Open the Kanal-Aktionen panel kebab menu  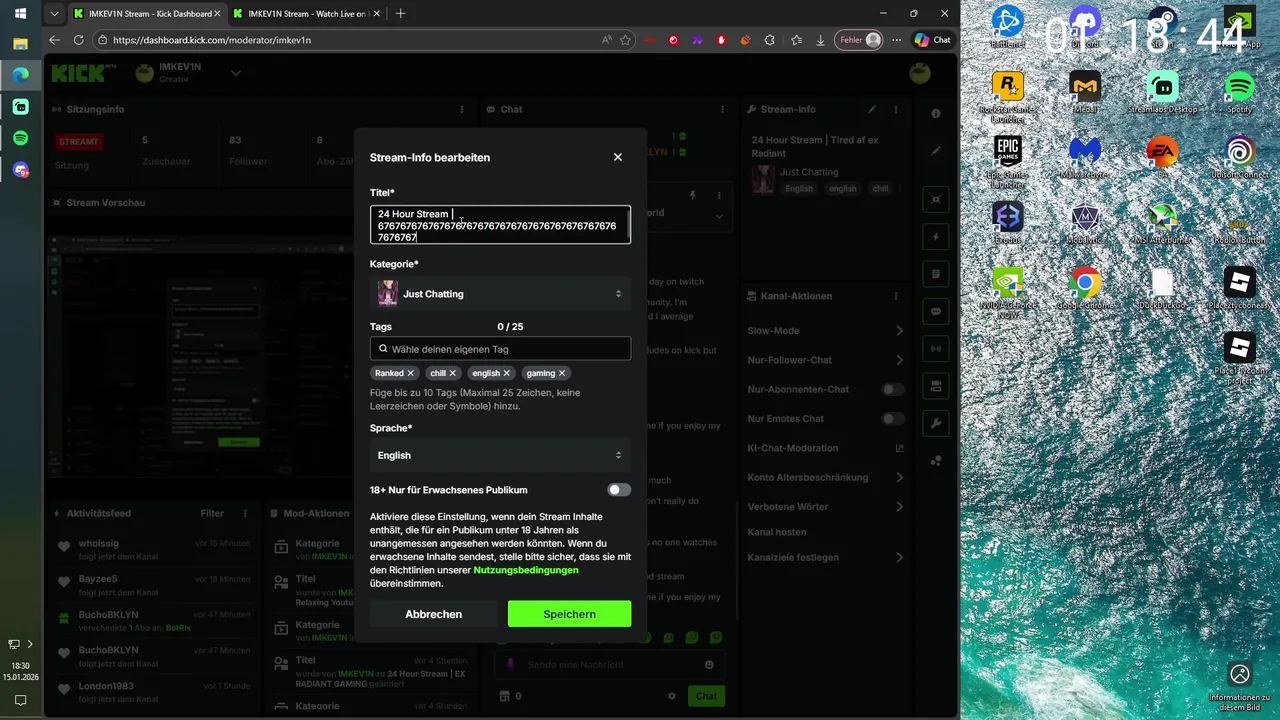click(x=896, y=296)
